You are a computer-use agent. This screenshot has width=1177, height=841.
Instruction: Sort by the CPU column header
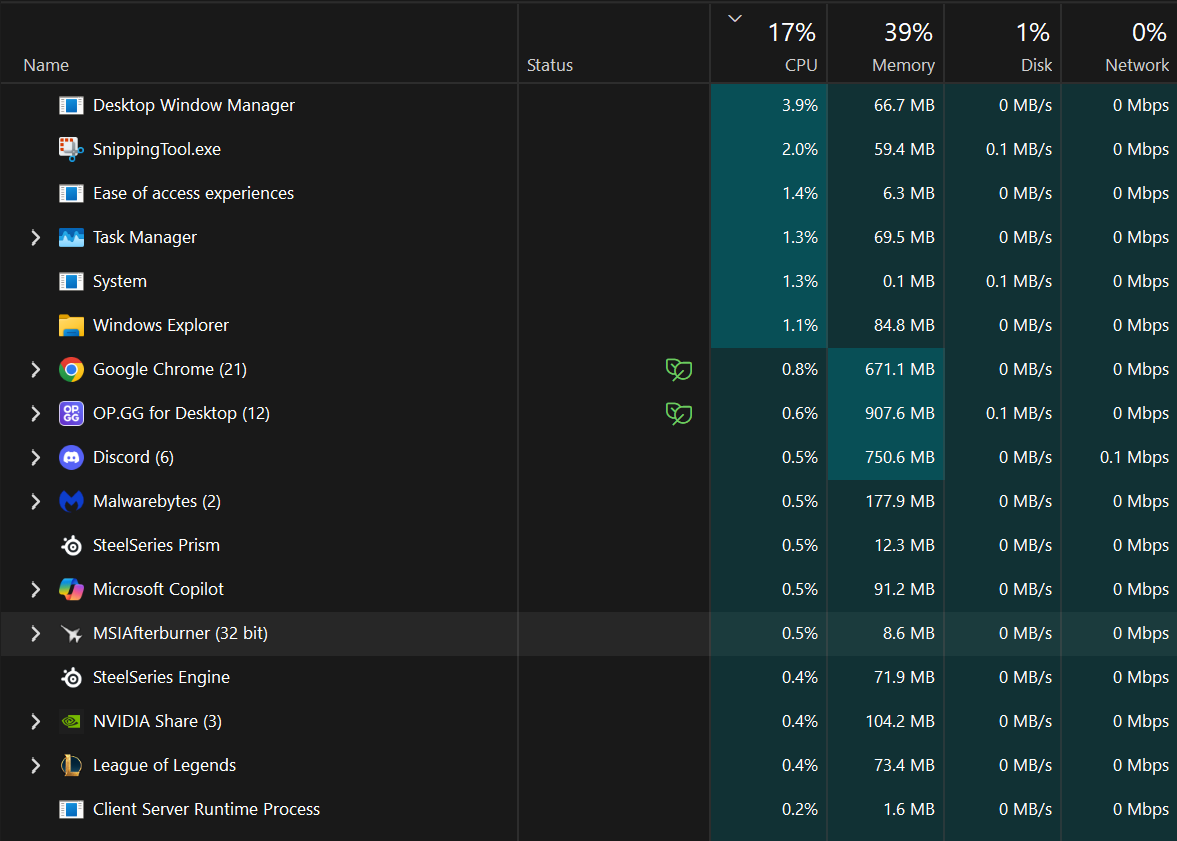pyautogui.click(x=769, y=43)
